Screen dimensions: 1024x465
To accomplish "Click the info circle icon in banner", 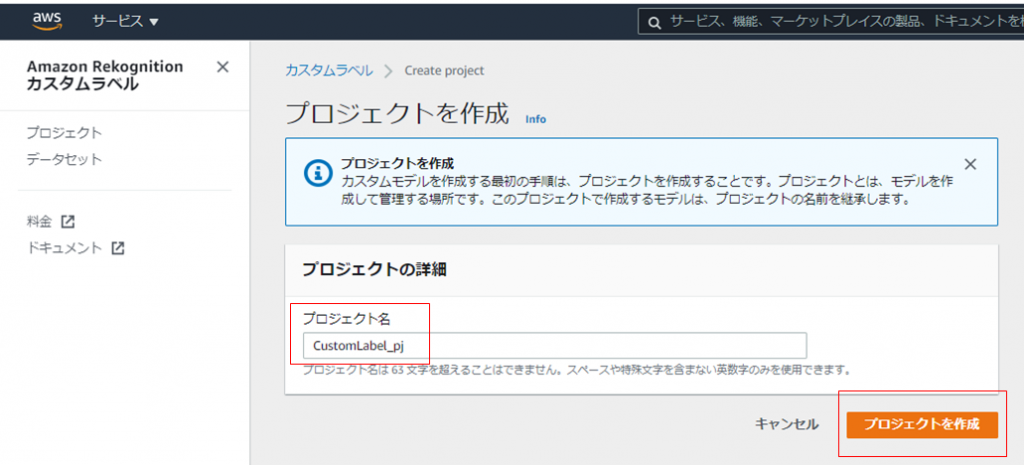I will 318,172.
